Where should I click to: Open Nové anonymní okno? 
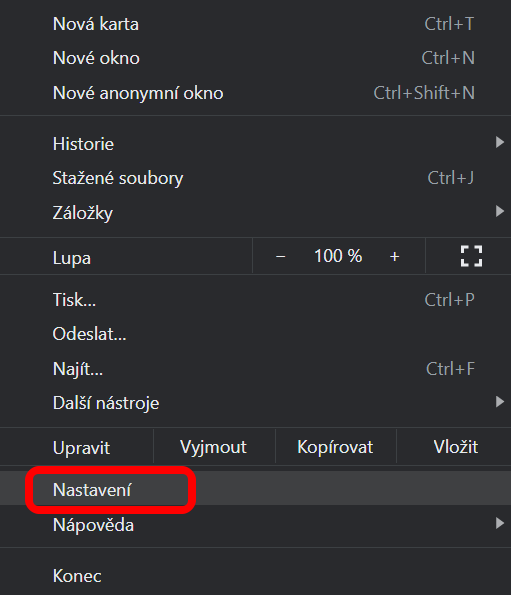pyautogui.click(x=255, y=93)
